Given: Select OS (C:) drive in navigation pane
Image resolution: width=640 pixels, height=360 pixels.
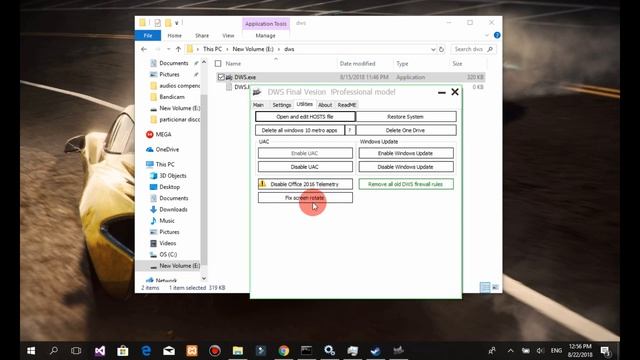Looking at the screenshot, I should click(x=168, y=254).
